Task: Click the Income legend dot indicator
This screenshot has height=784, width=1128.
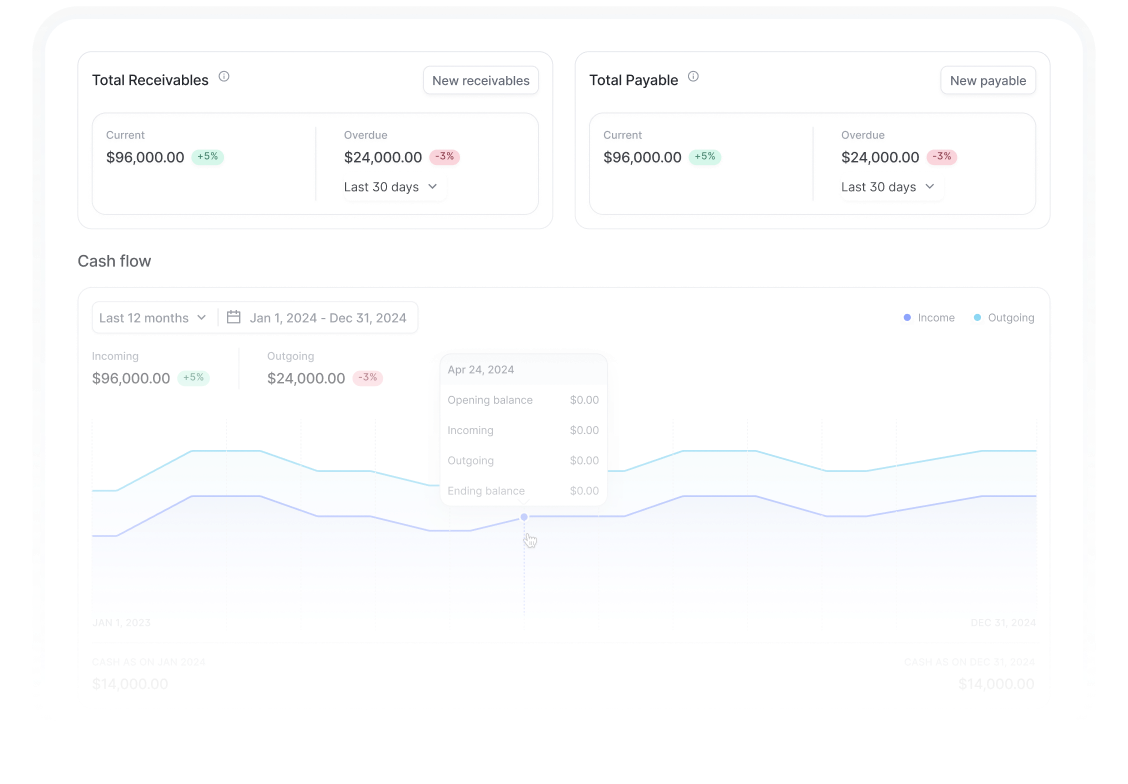Action: pos(907,317)
